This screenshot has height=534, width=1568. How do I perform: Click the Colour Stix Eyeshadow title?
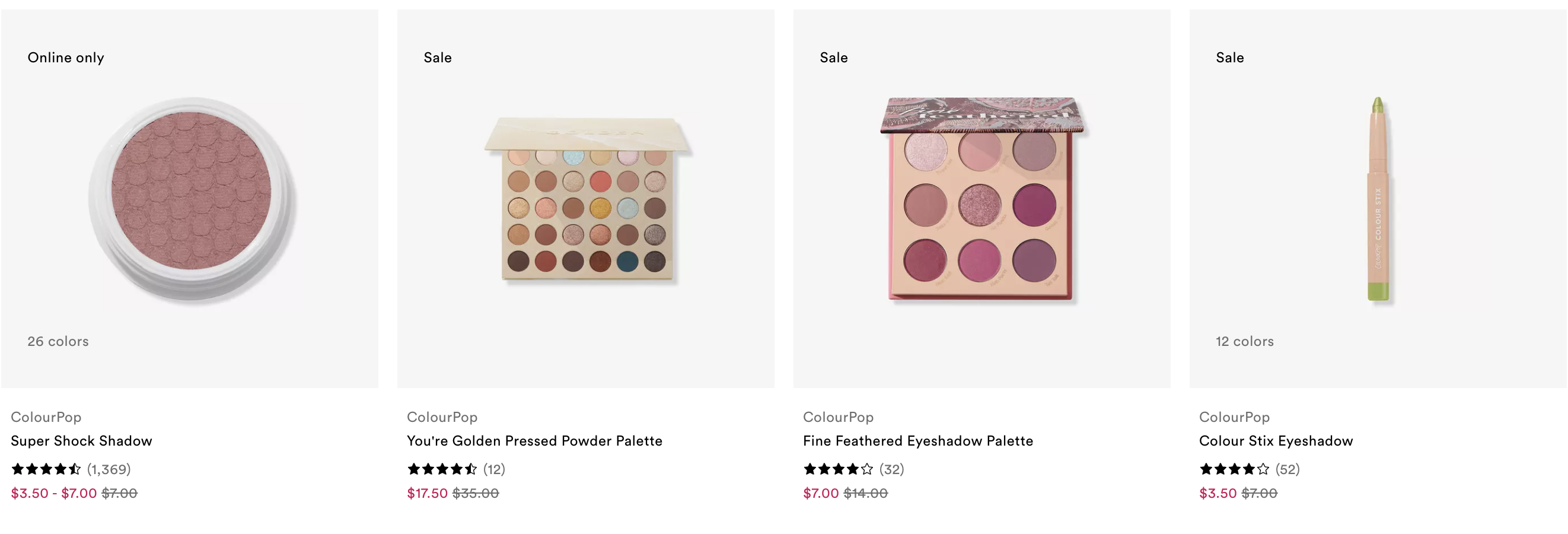1276,441
